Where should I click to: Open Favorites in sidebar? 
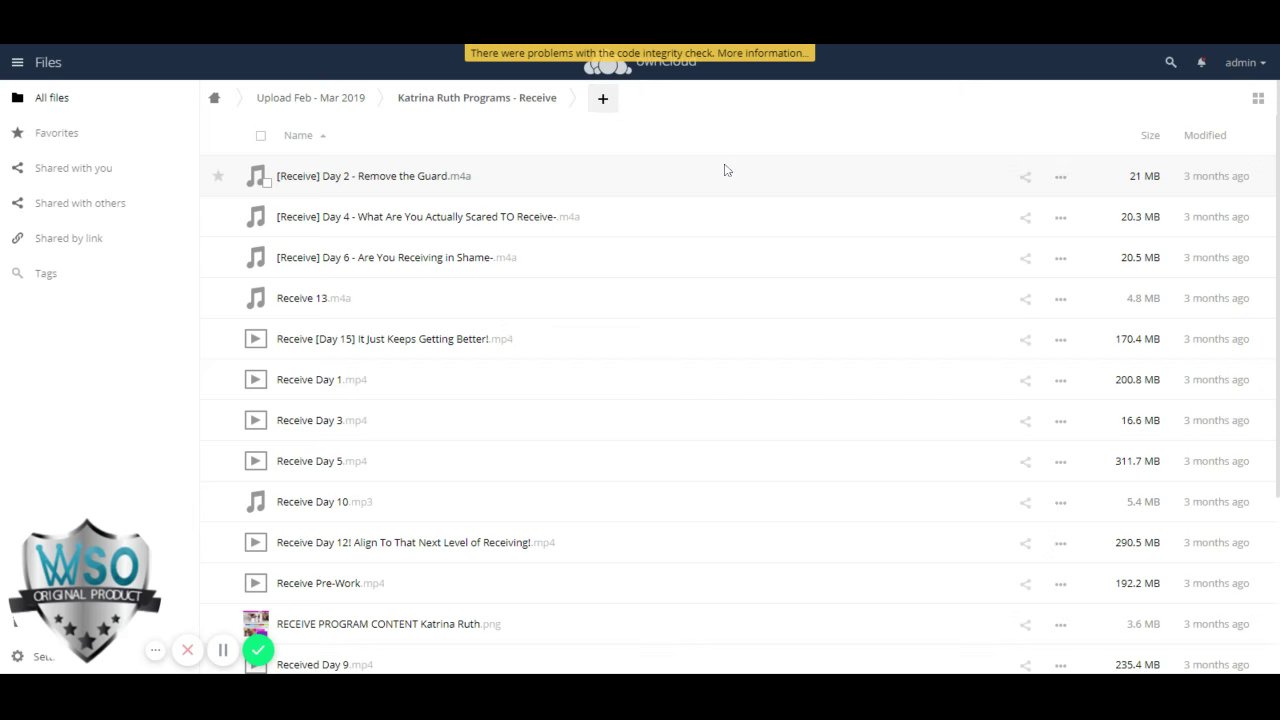pos(56,133)
